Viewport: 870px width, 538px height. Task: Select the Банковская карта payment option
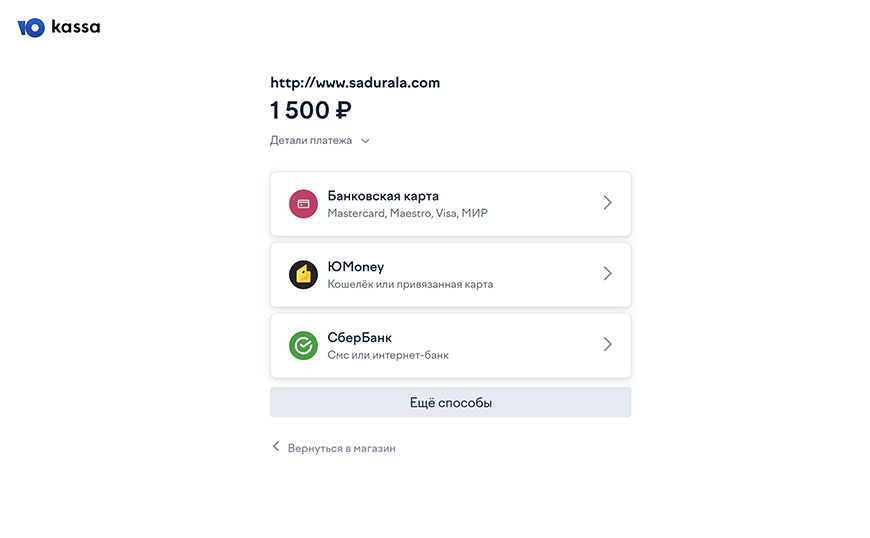(383, 196)
